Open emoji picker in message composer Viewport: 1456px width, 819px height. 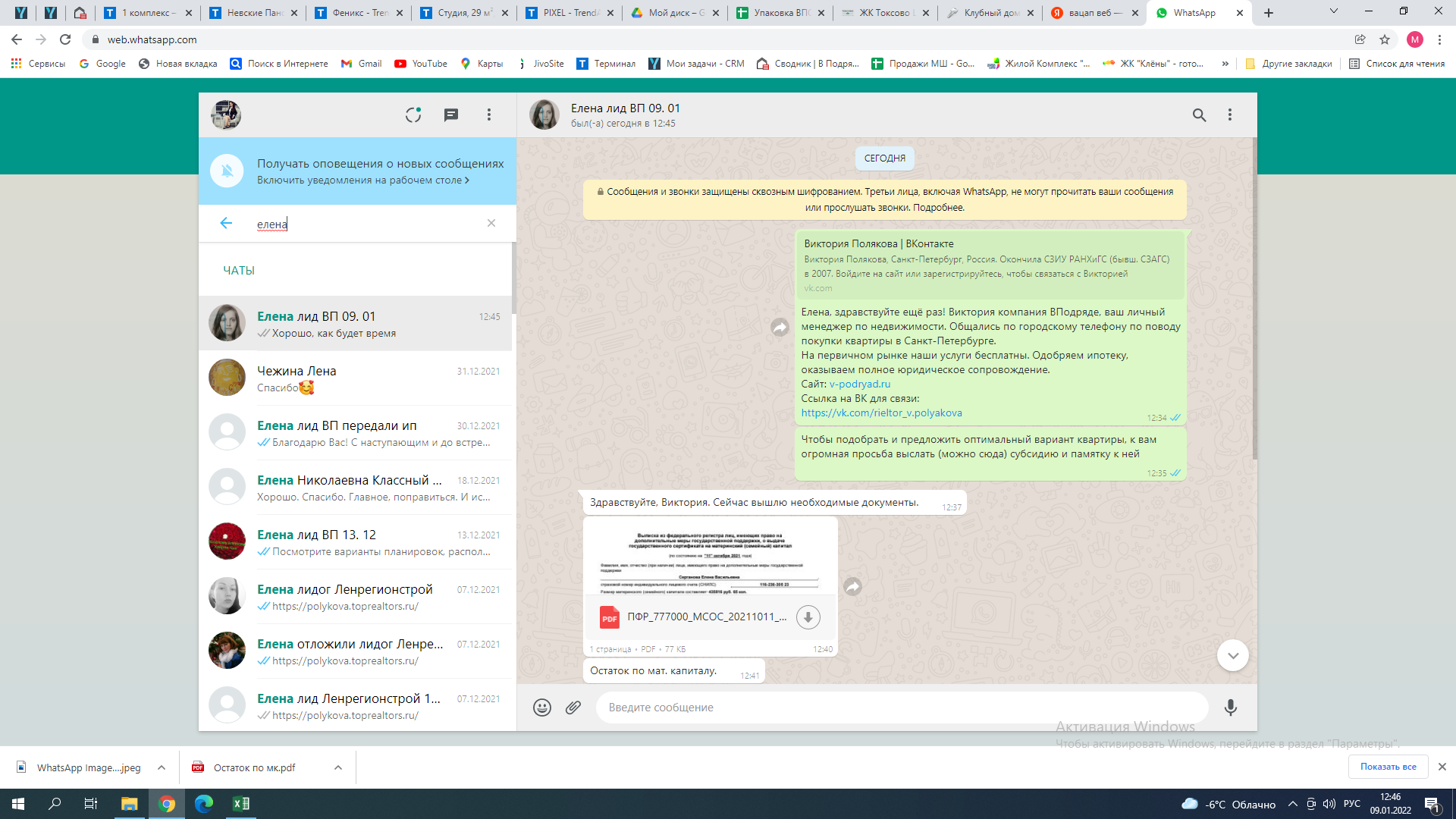pos(542,708)
